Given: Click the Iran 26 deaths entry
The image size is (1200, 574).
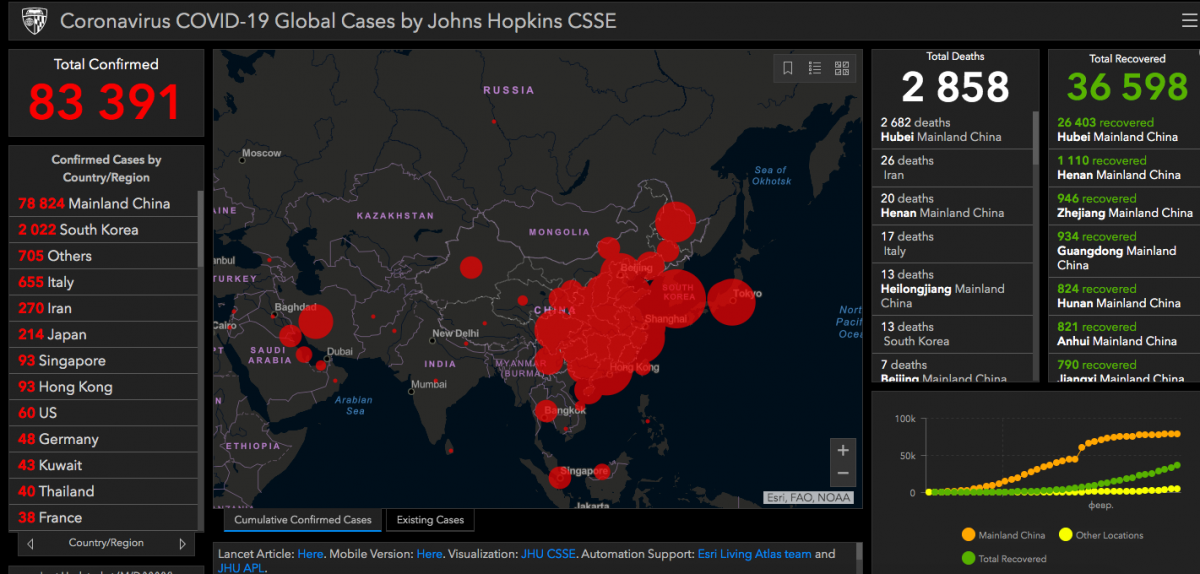Looking at the screenshot, I should [953, 168].
